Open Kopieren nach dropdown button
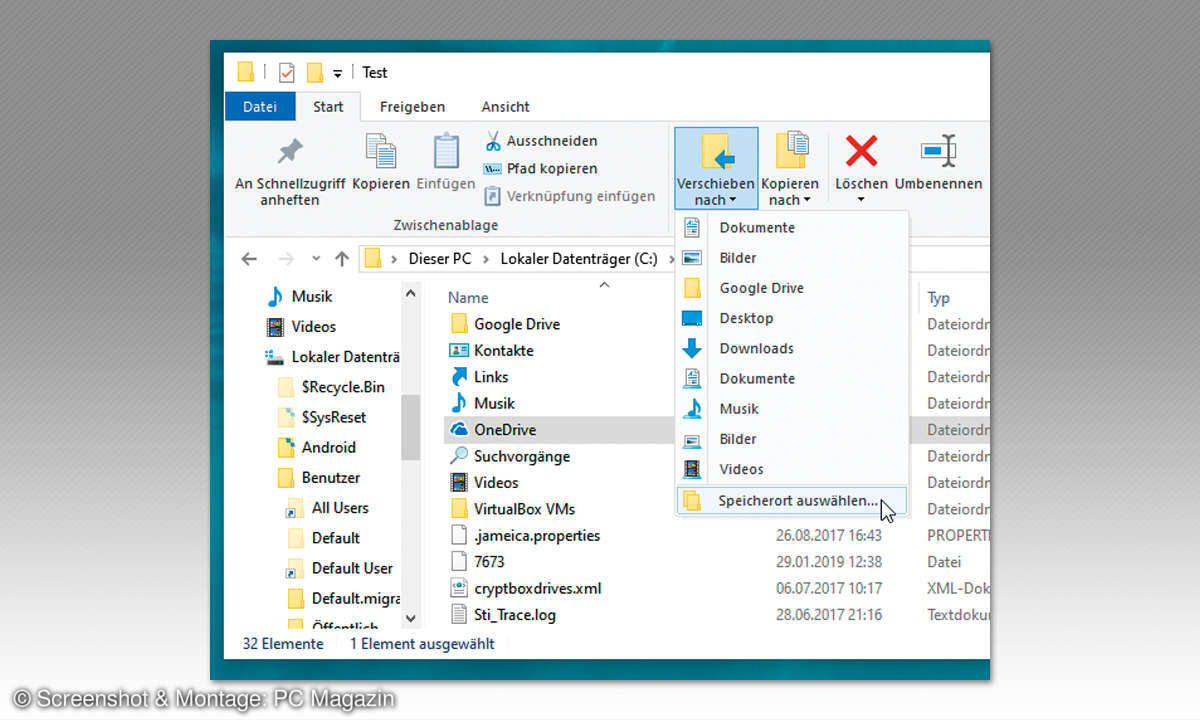This screenshot has height=720, width=1200. 790,168
